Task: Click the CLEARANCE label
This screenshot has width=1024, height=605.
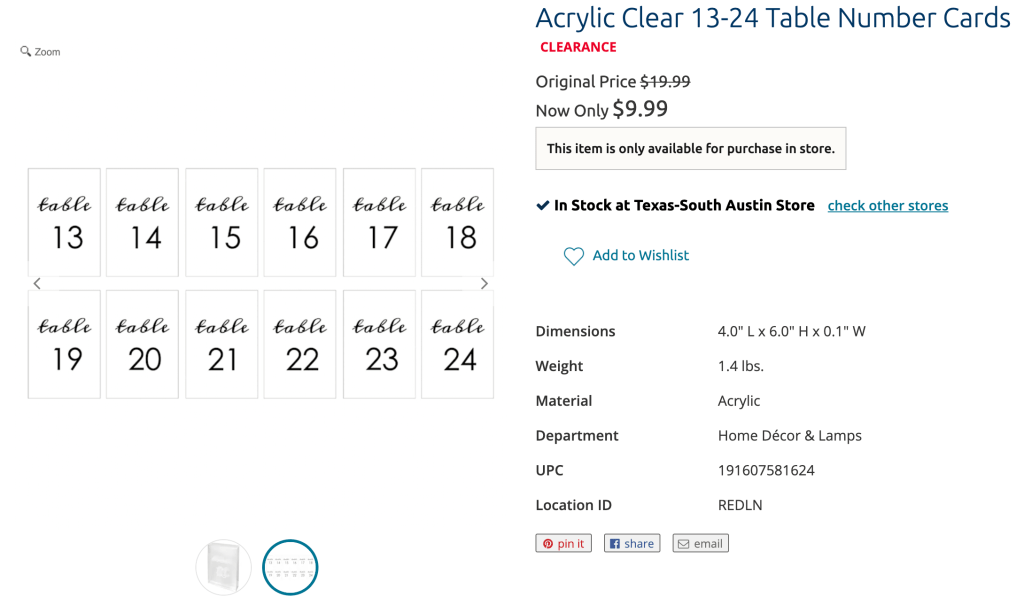Action: pyautogui.click(x=578, y=47)
